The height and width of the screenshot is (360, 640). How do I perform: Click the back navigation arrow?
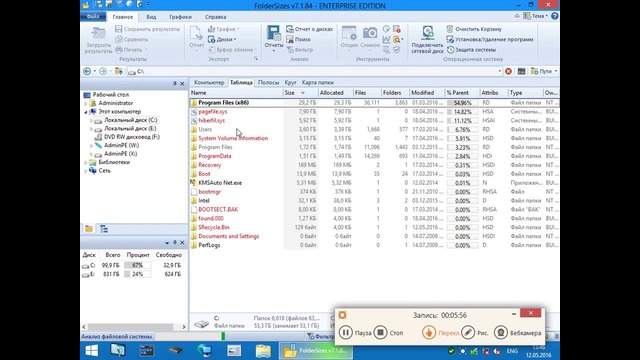coord(87,71)
